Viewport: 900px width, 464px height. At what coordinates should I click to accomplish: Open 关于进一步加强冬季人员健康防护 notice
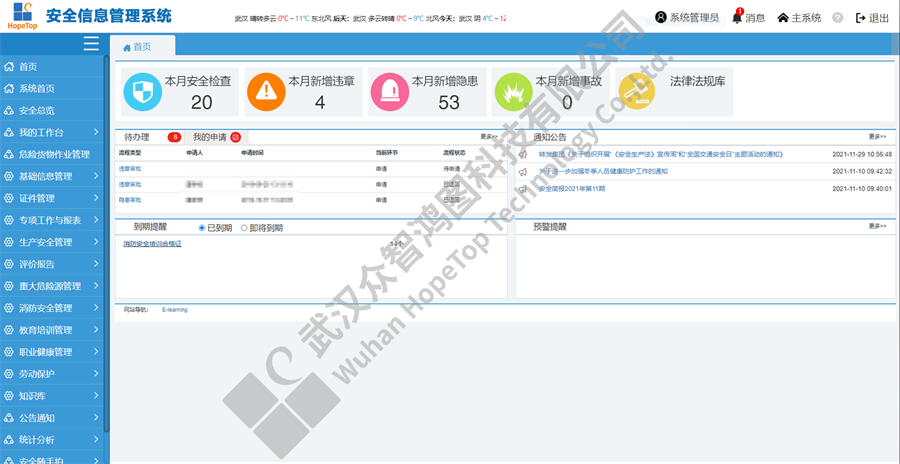(603, 172)
